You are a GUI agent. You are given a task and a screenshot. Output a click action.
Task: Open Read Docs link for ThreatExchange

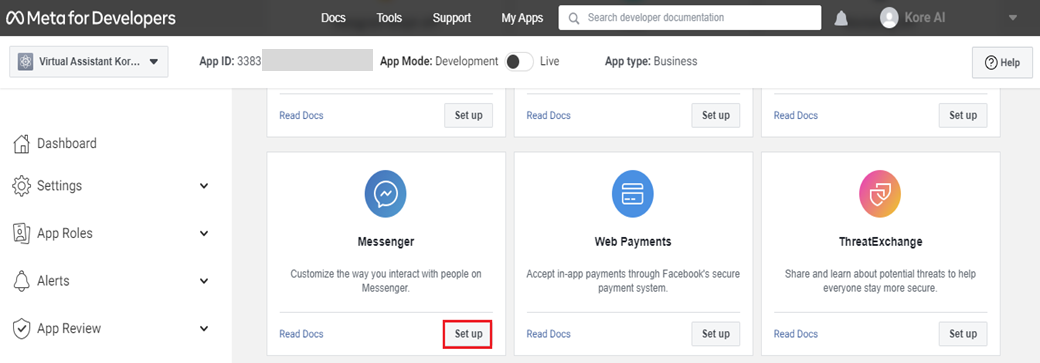[x=796, y=334]
